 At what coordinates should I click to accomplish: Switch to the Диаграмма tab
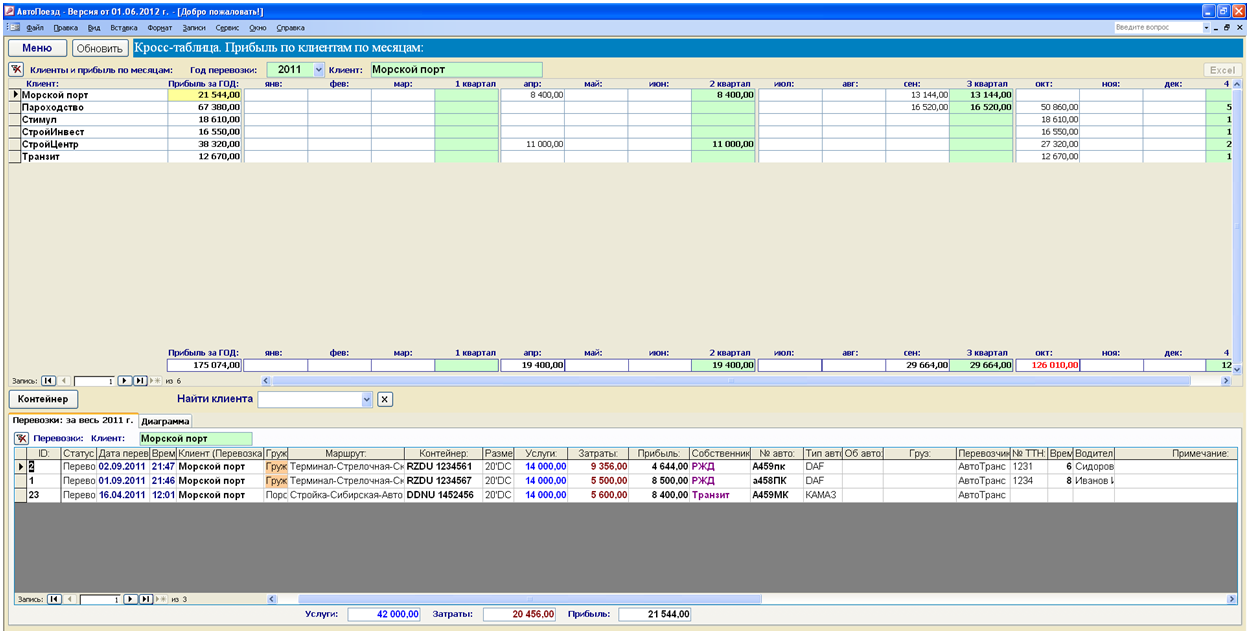pos(165,421)
